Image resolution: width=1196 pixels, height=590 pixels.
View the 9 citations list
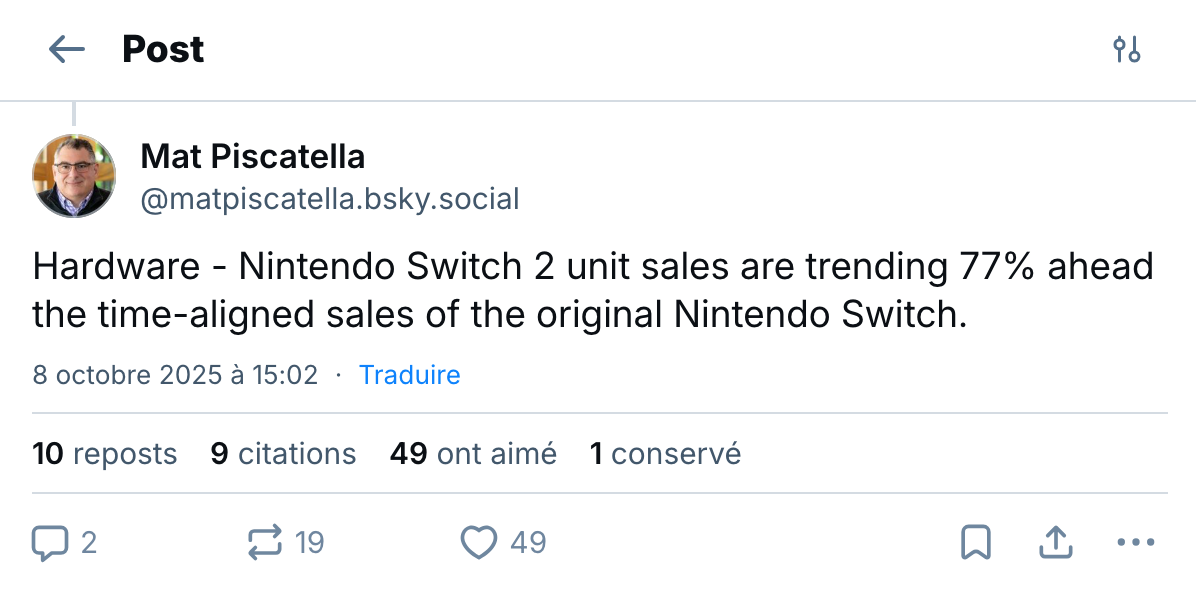click(283, 454)
